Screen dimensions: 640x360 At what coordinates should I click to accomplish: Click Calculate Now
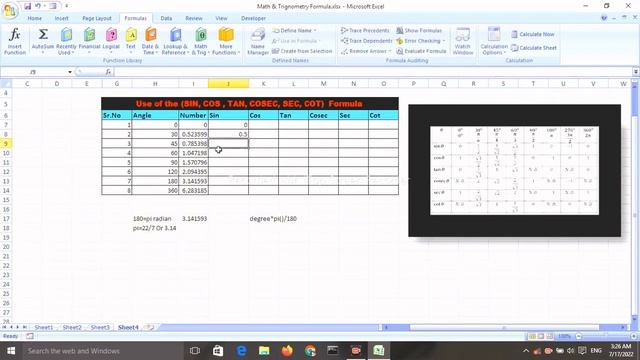point(533,34)
